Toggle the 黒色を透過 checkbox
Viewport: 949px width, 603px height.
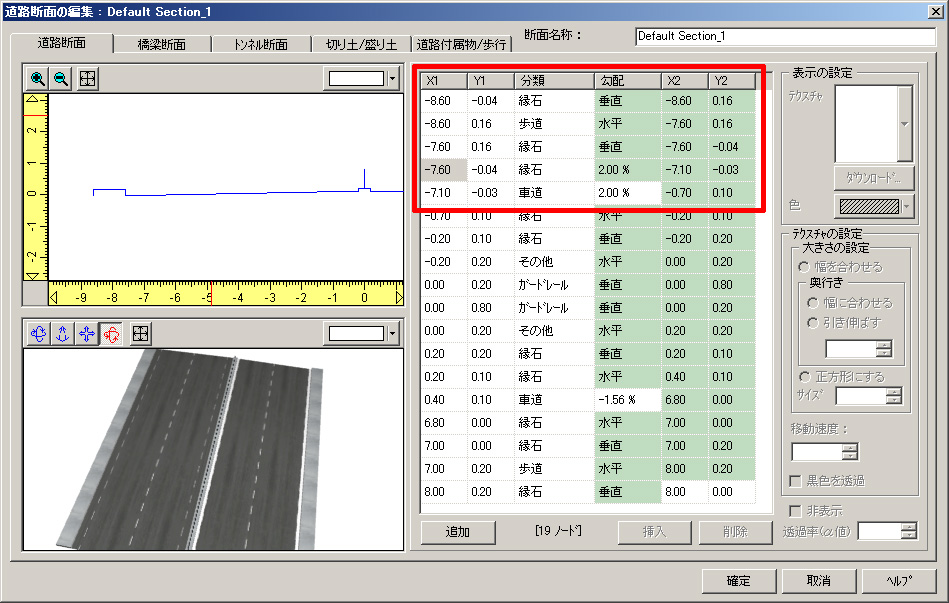click(x=795, y=481)
